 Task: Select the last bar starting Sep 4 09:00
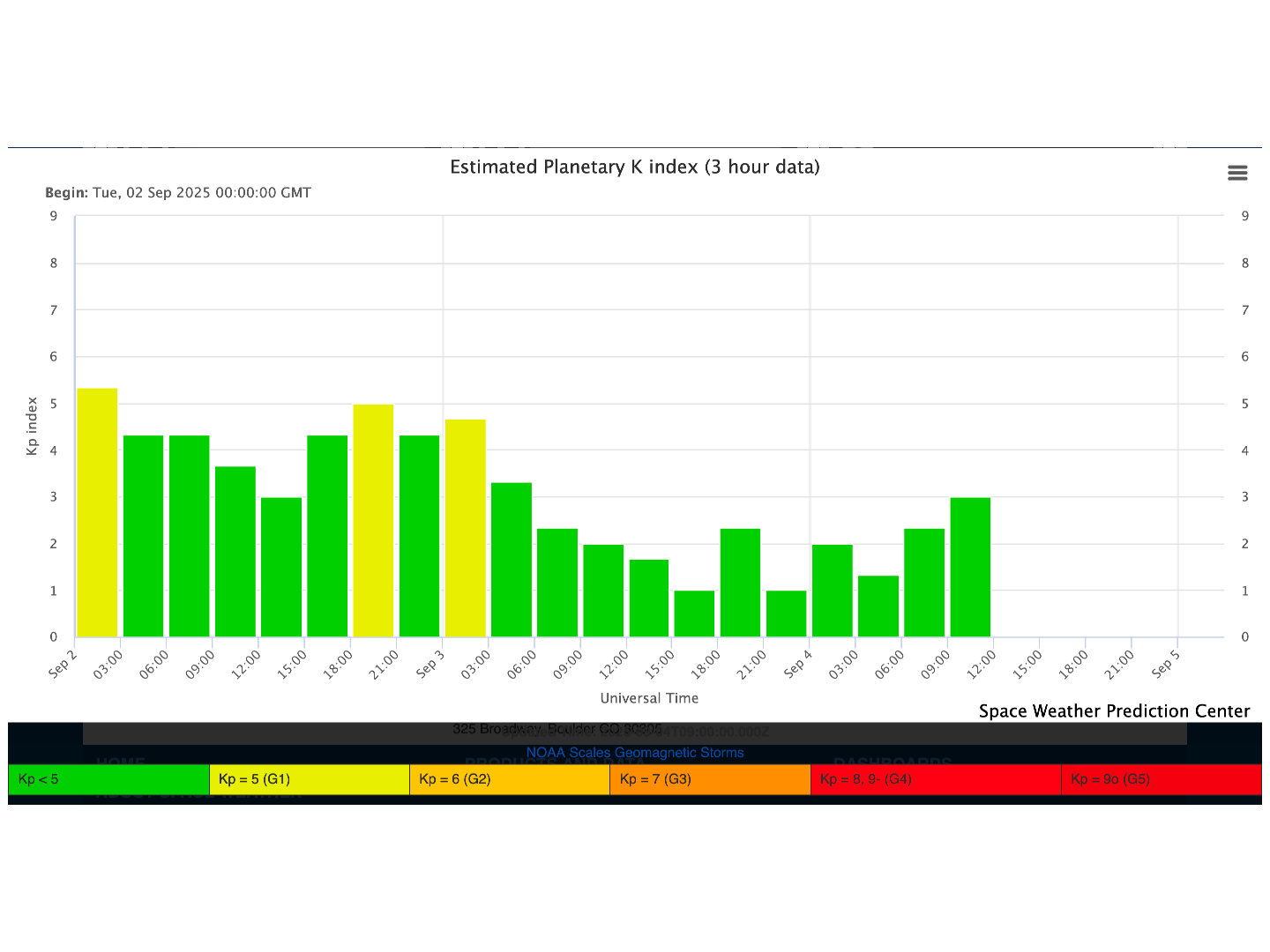[x=970, y=567]
